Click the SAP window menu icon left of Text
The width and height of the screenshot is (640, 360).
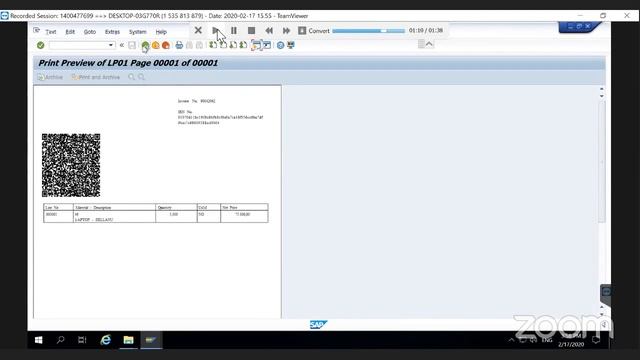[36, 30]
